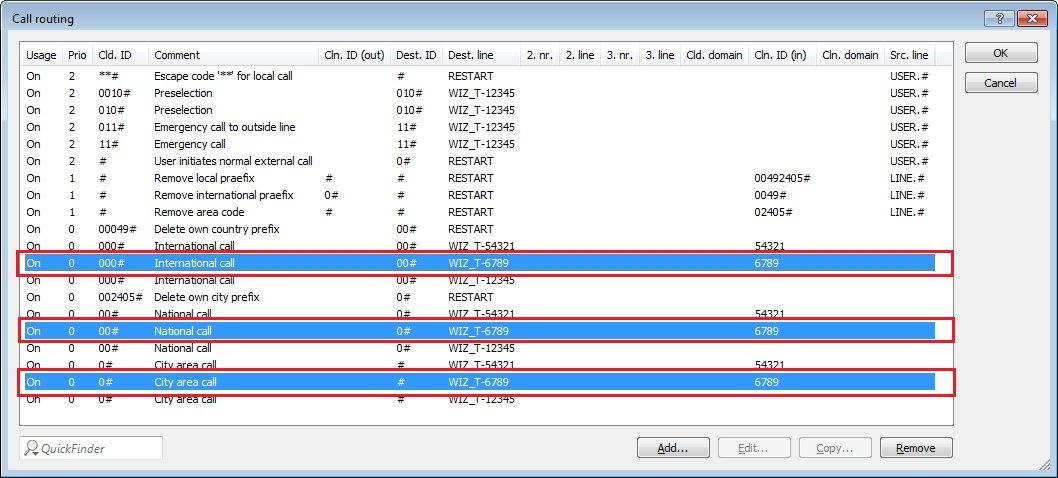Click the Remove button
This screenshot has width=1058, height=478.
pyautogui.click(x=915, y=448)
